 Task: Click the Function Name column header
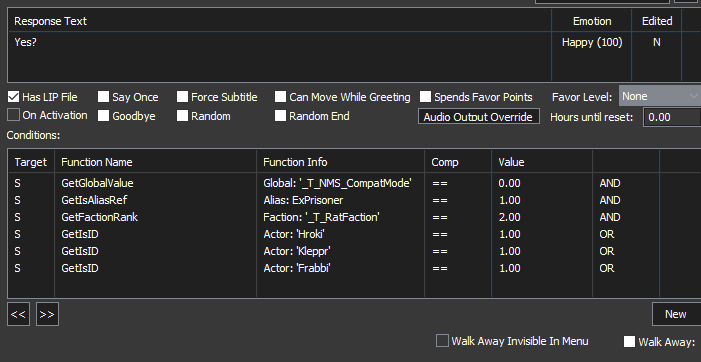coord(156,162)
